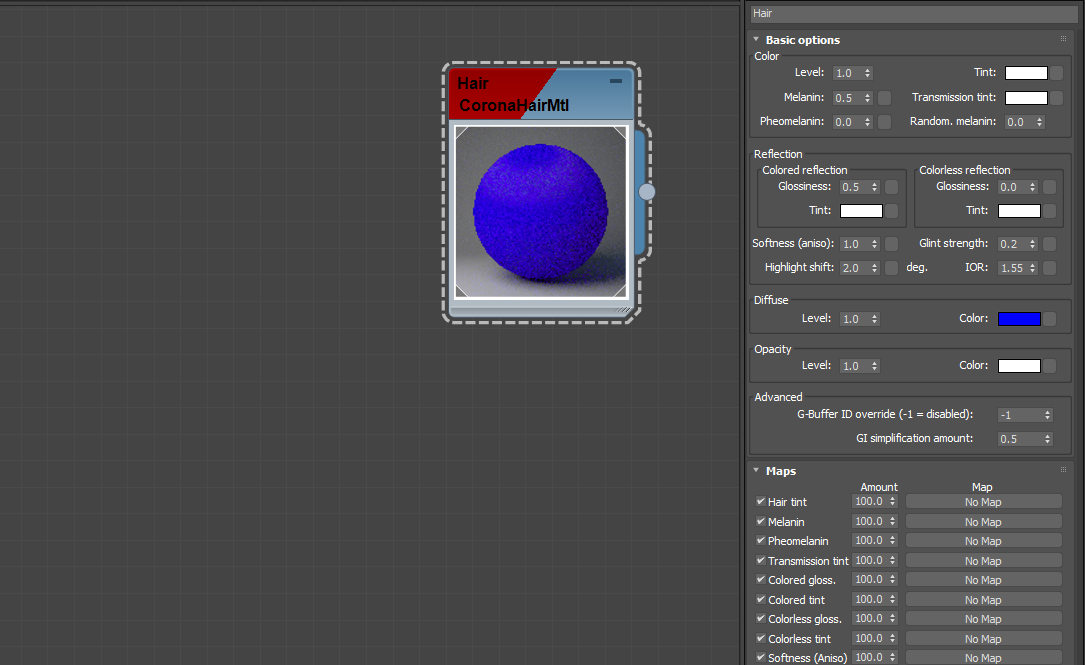Open the Hair node material preview sphere

coord(540,212)
